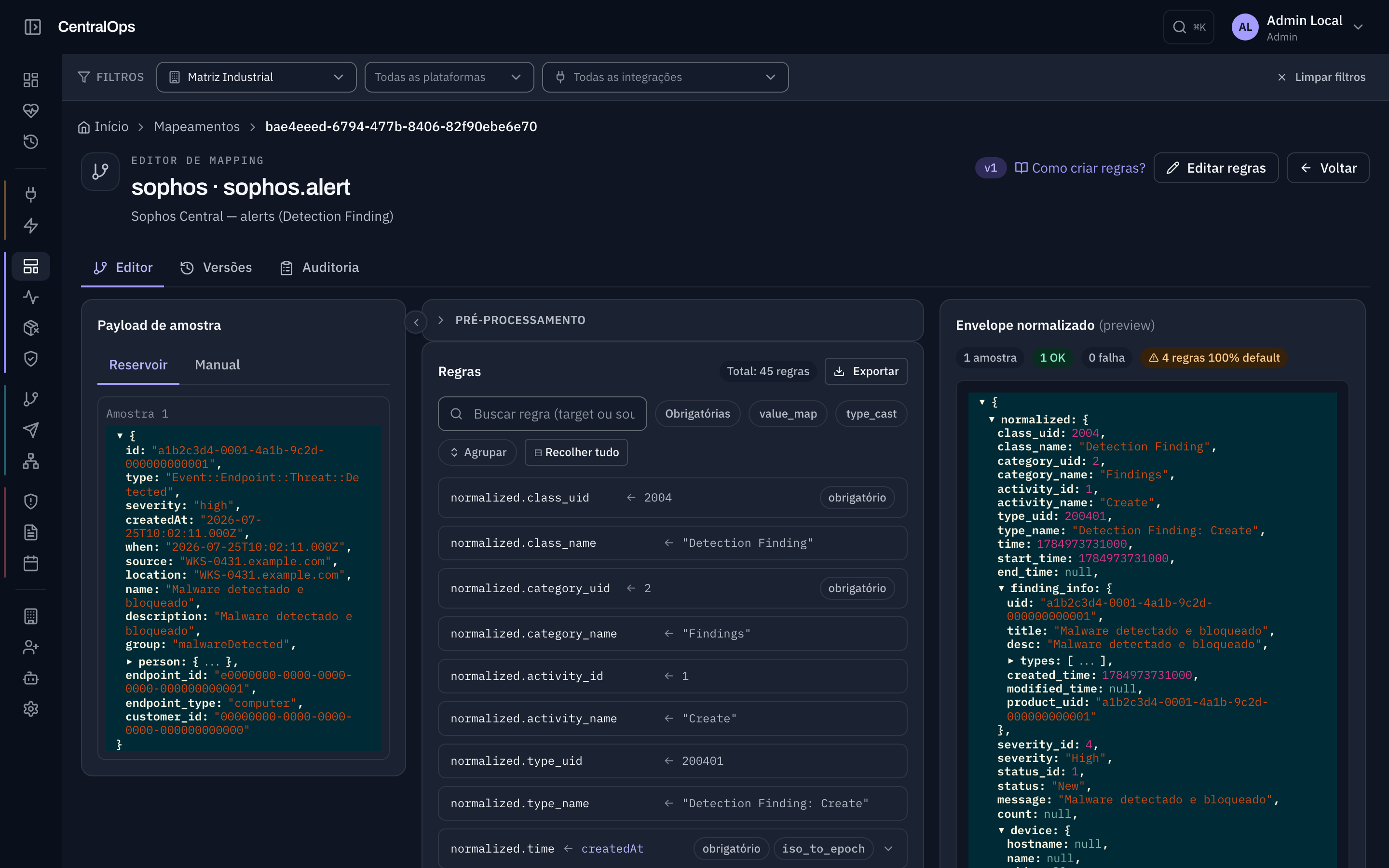Click the 0 falha status badge
The image size is (1389, 868).
1106,358
